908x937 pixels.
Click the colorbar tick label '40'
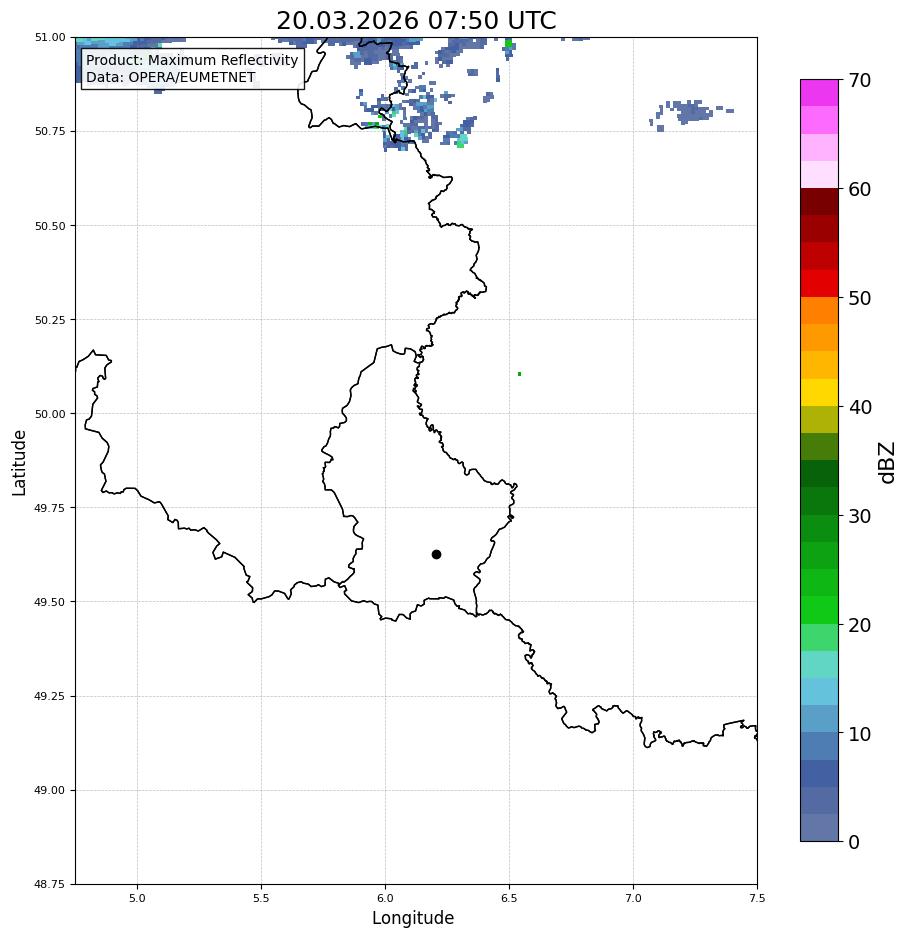tap(860, 407)
